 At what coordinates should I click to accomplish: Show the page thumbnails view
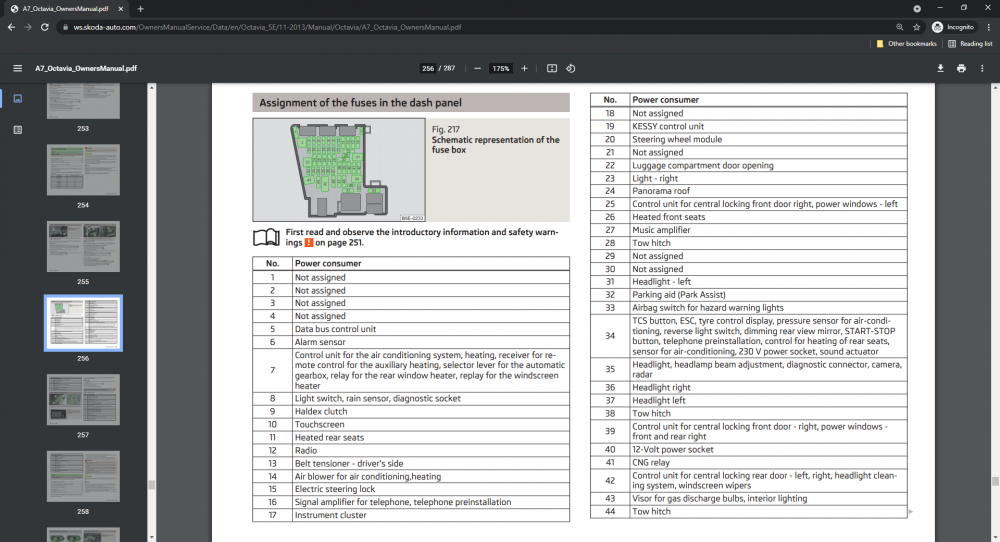click(x=18, y=98)
